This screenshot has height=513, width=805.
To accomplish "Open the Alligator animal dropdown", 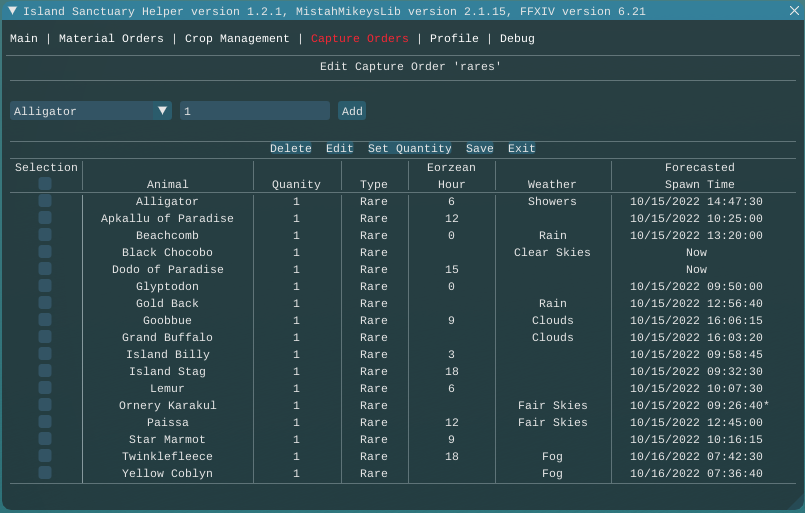I will 91,111.
